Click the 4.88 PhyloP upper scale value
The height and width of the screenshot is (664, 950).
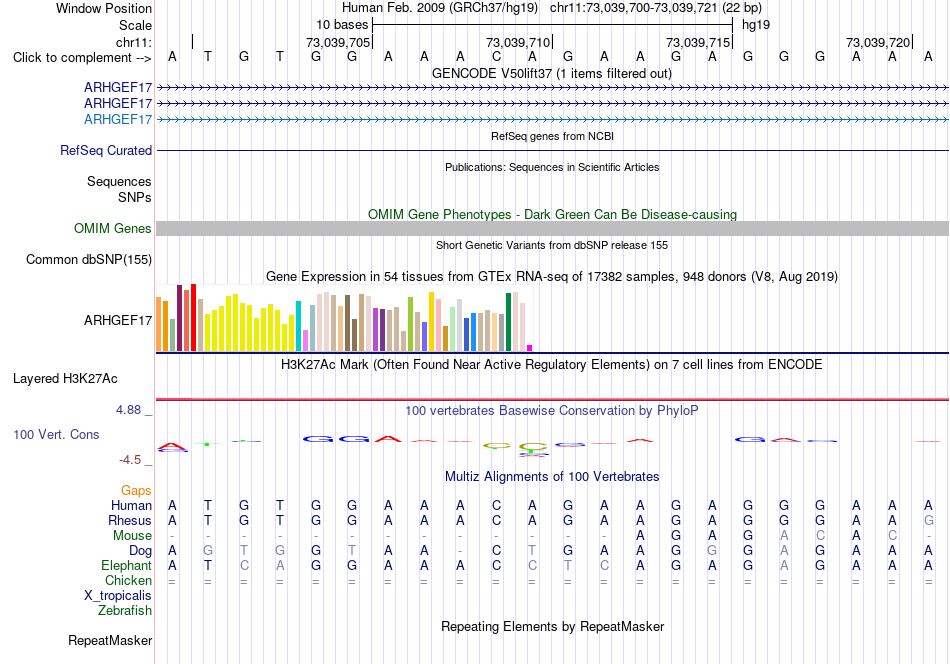(128, 410)
